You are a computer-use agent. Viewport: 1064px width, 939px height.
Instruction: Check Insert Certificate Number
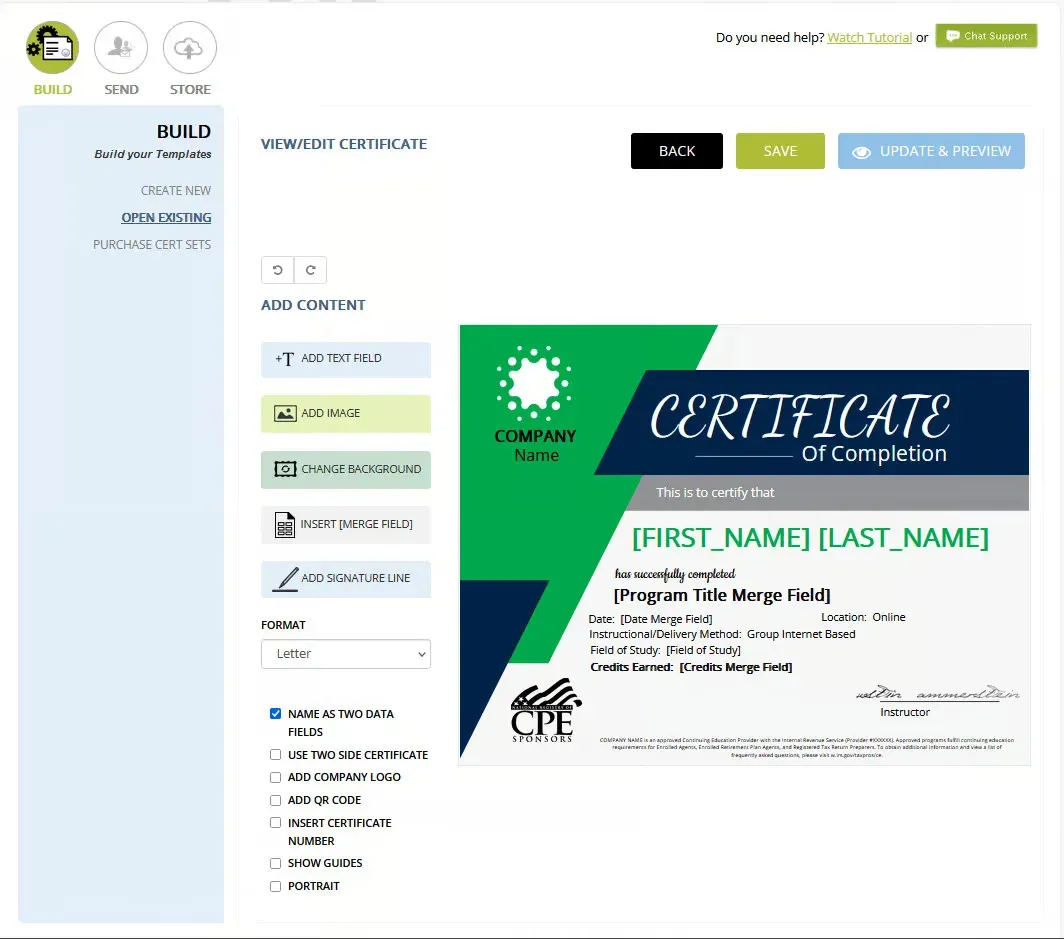coord(276,823)
